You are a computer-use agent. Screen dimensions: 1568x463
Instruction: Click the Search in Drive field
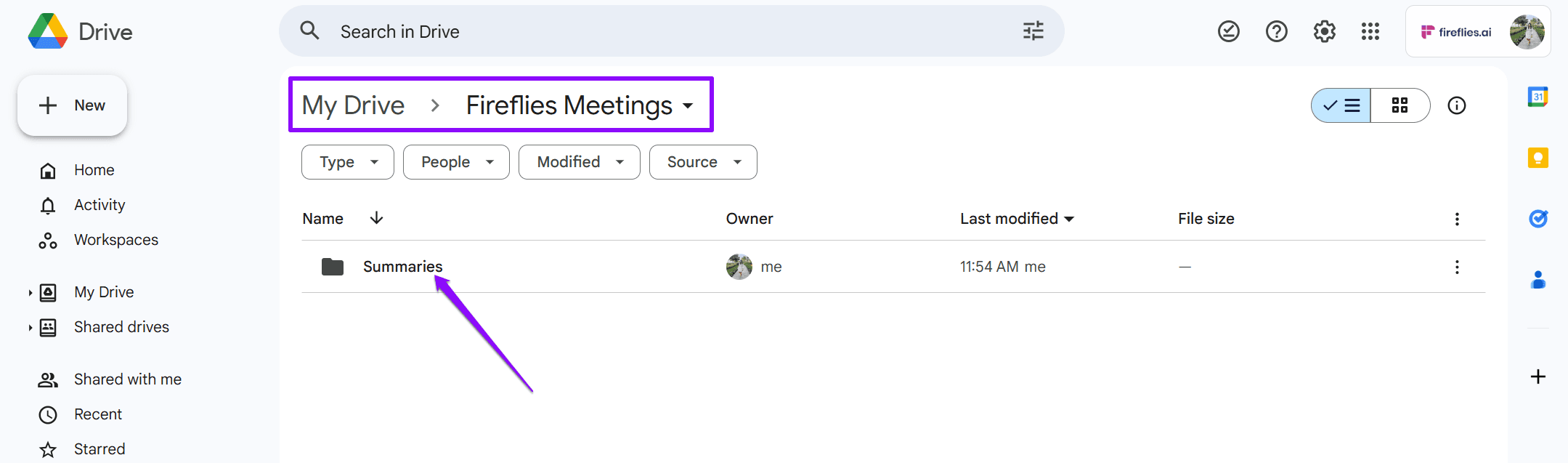(x=672, y=31)
